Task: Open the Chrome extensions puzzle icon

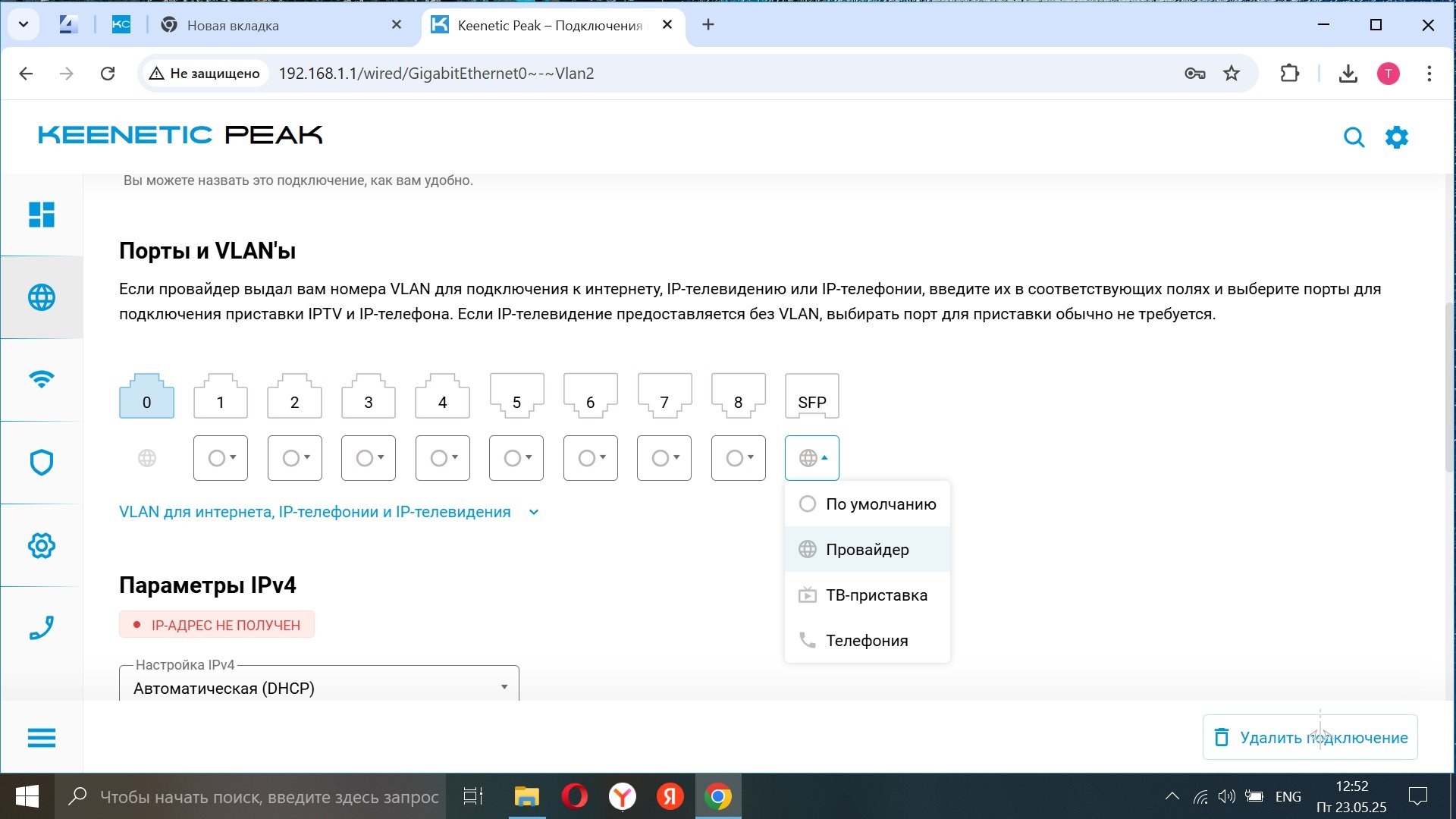Action: tap(1289, 74)
